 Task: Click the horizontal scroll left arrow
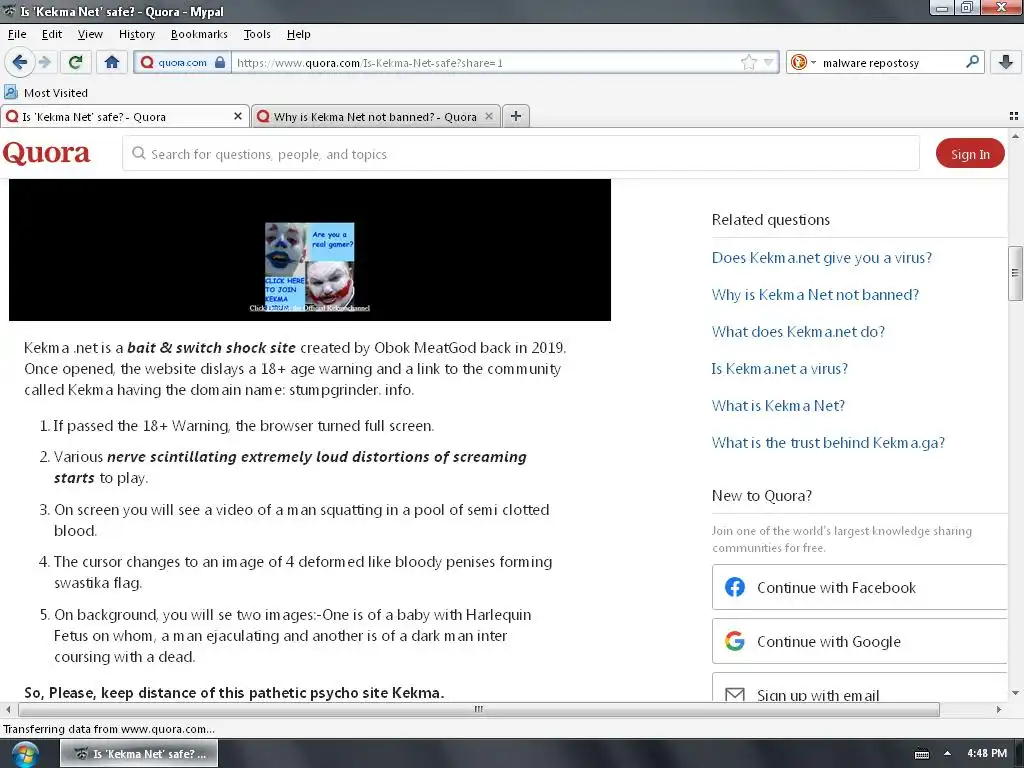8,709
